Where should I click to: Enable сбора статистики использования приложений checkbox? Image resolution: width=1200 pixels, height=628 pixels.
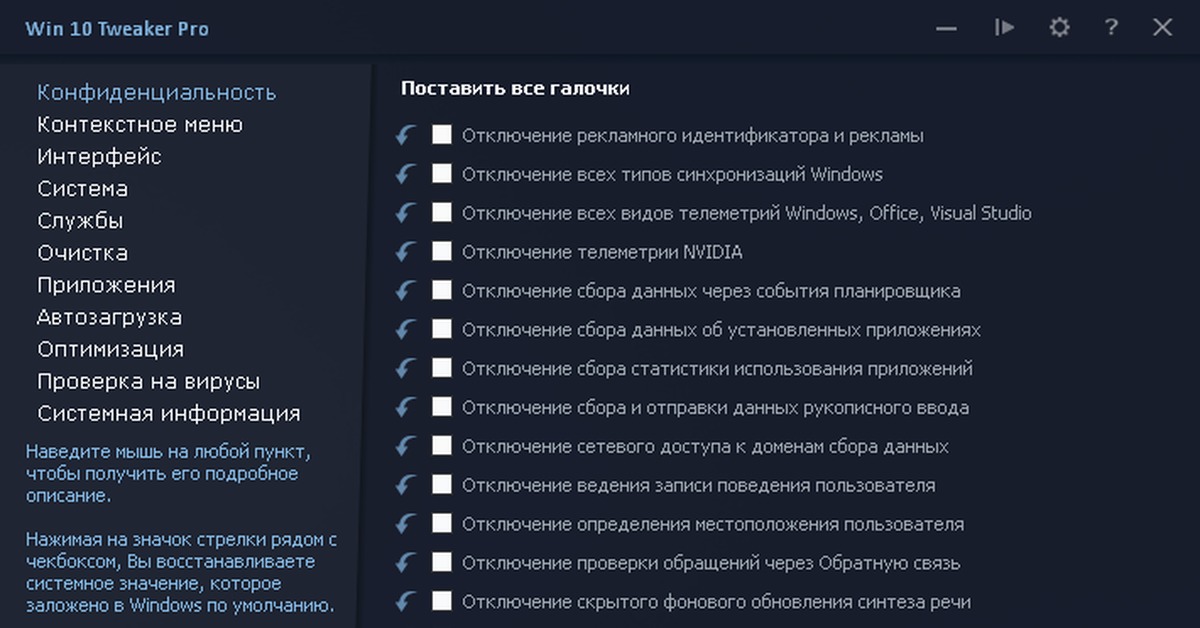(442, 368)
